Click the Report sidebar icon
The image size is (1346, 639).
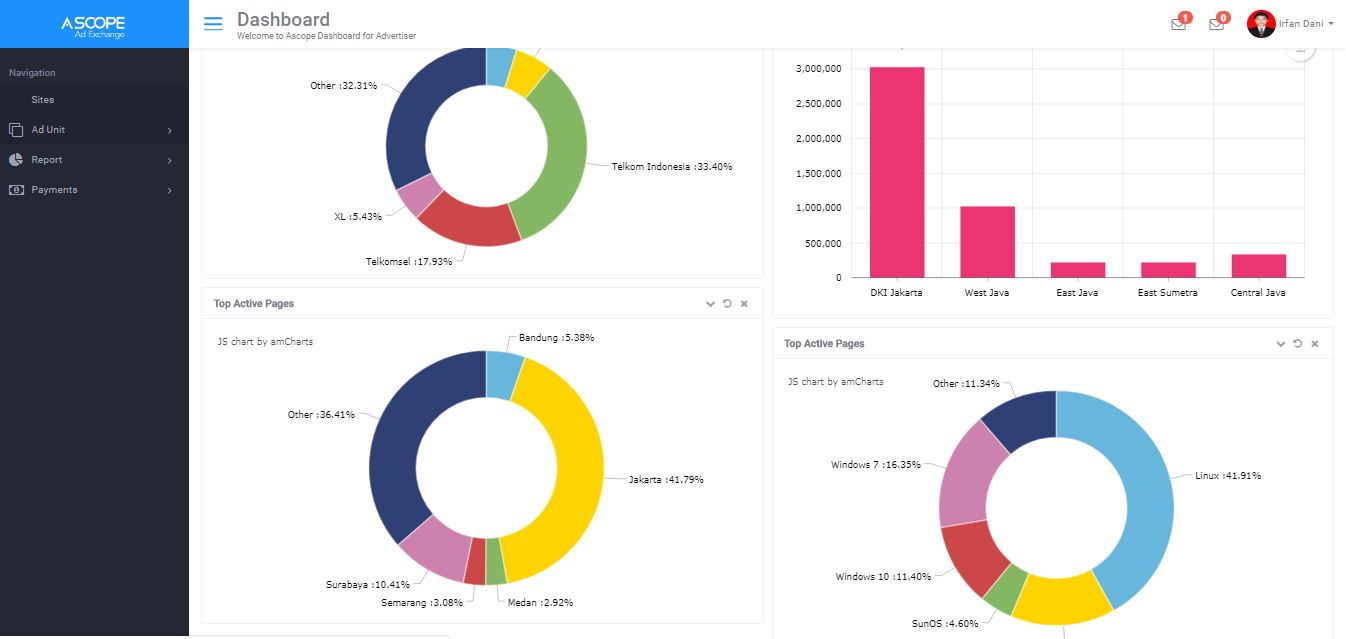14,159
